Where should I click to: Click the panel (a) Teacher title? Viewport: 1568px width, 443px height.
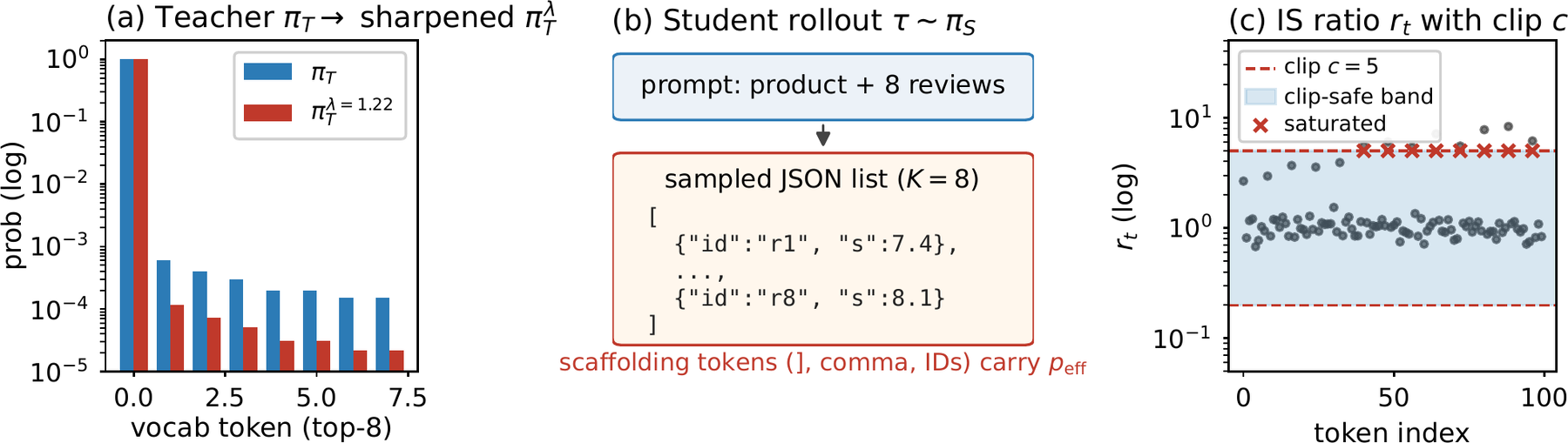[330, 18]
